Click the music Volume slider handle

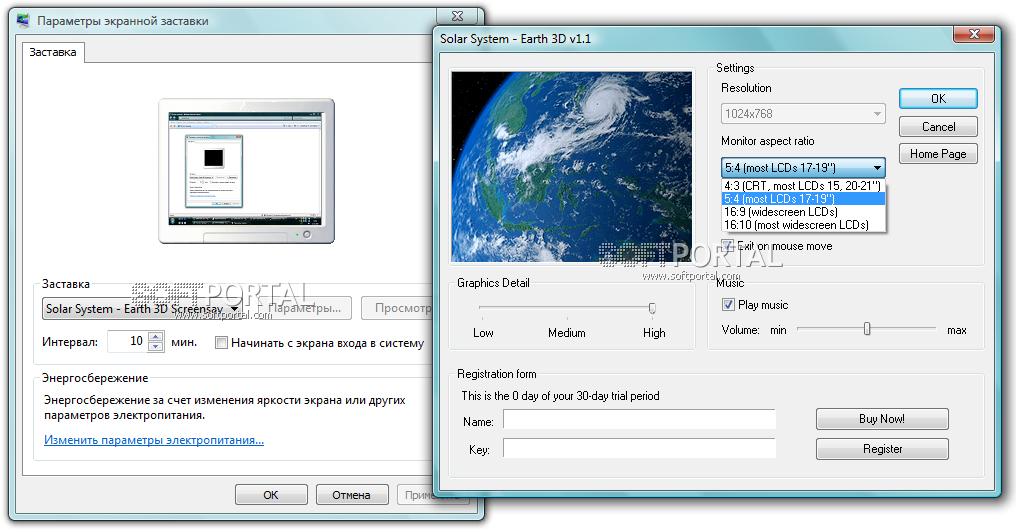point(867,329)
